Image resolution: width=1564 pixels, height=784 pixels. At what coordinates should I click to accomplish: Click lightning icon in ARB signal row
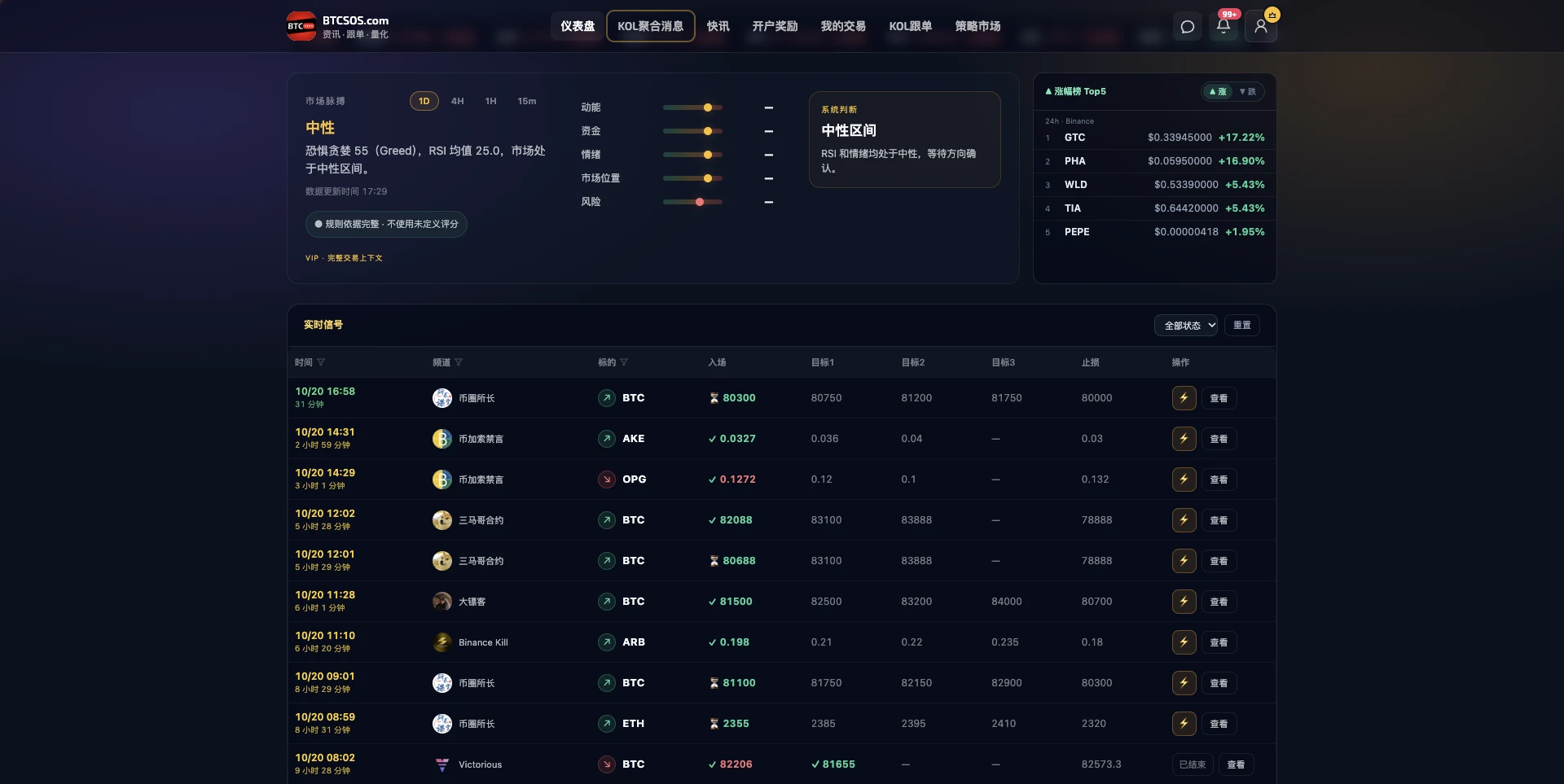coord(1184,642)
